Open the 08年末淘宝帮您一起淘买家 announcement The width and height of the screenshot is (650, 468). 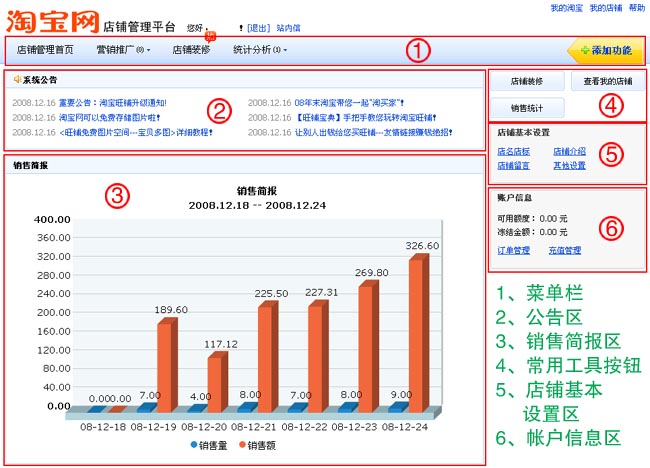pos(349,103)
